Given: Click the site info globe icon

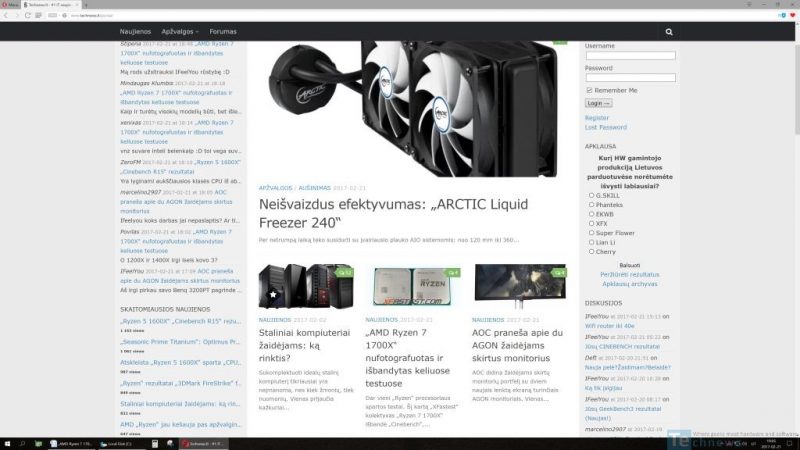Looking at the screenshot, I should tap(64, 15).
